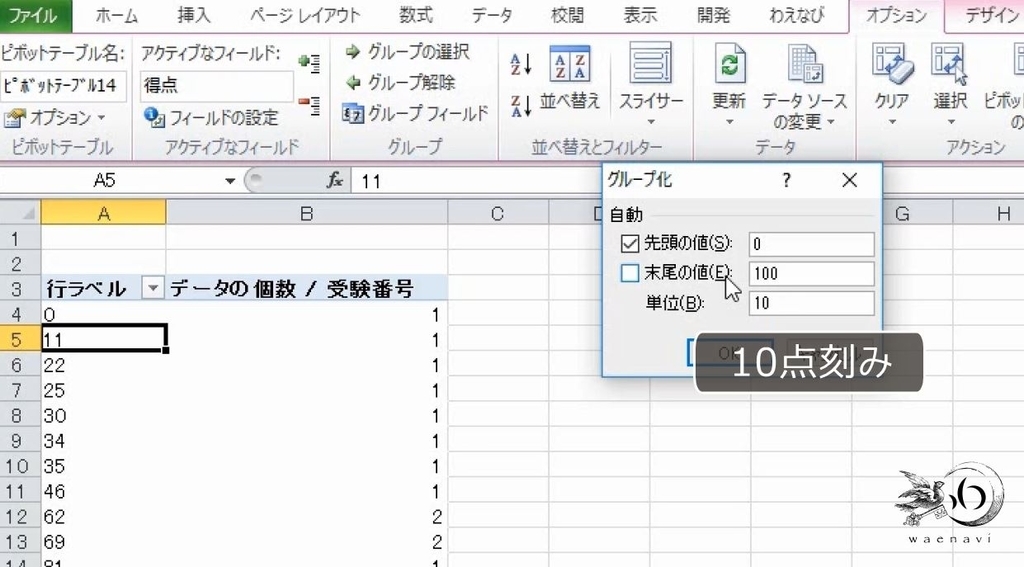Switch to the わえなび tab

coord(797,16)
